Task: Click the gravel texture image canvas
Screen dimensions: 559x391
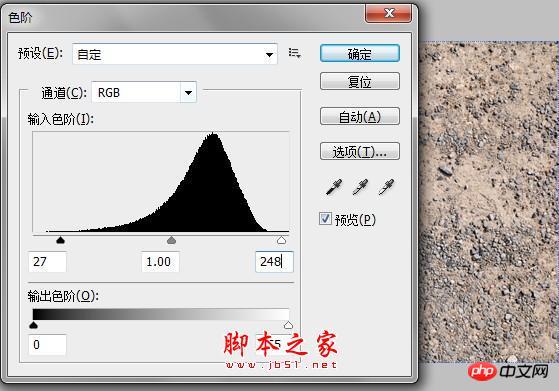Action: point(489,202)
